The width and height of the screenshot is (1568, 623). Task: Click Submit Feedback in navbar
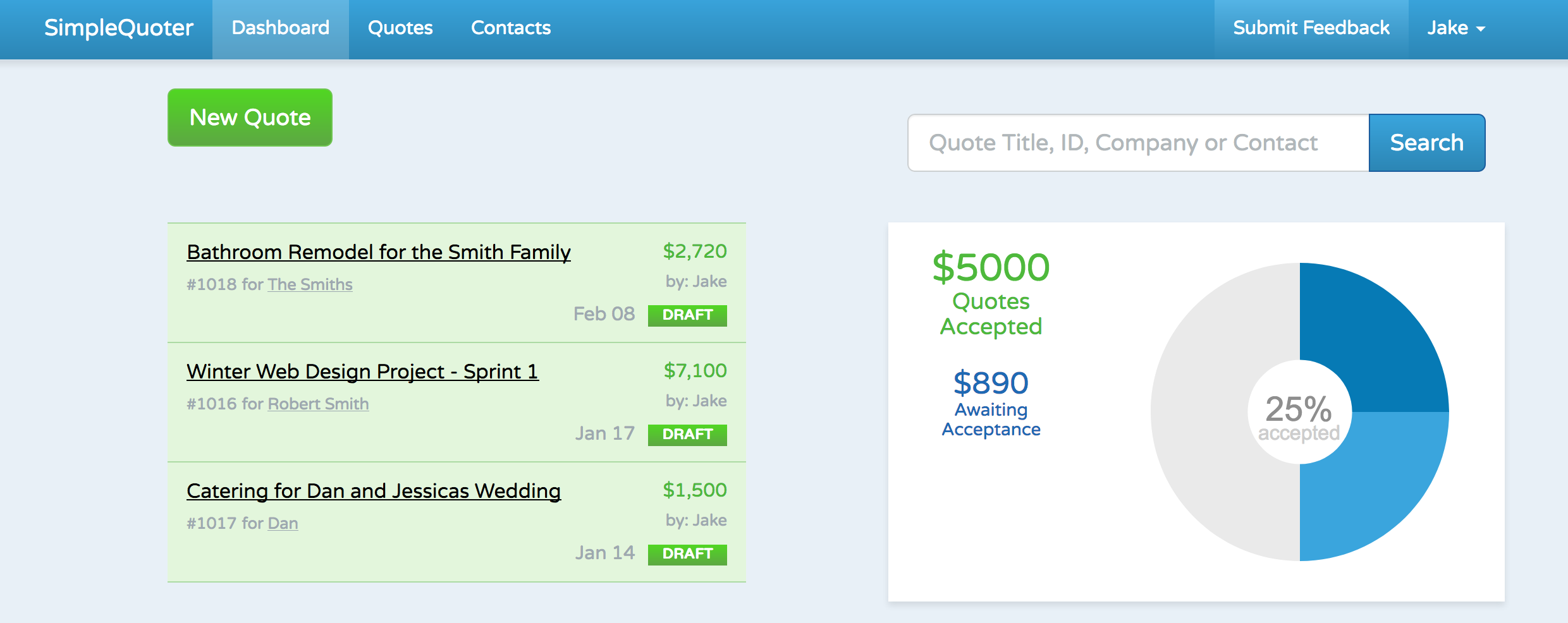tap(1311, 28)
